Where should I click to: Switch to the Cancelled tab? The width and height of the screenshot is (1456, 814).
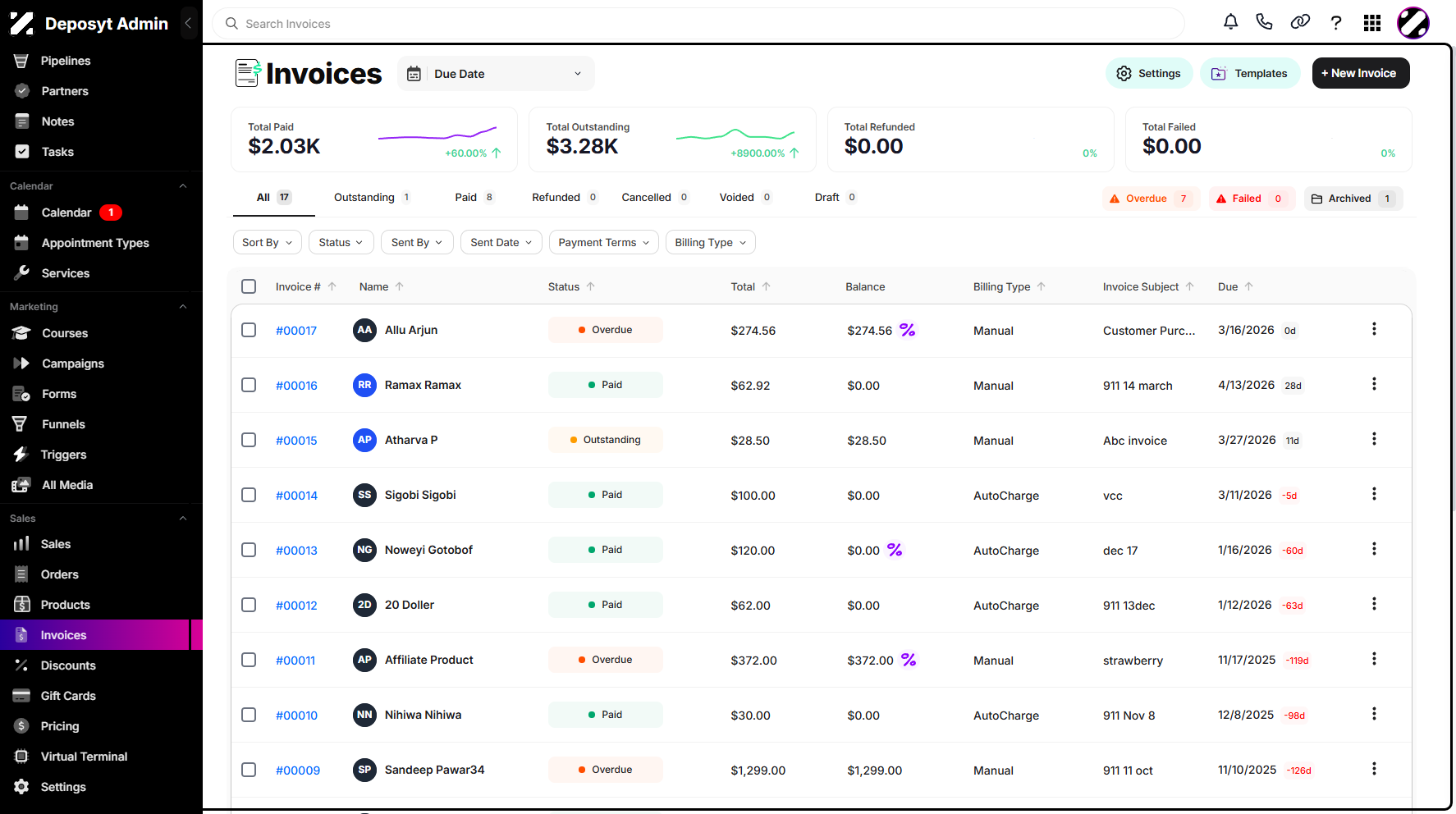(654, 198)
